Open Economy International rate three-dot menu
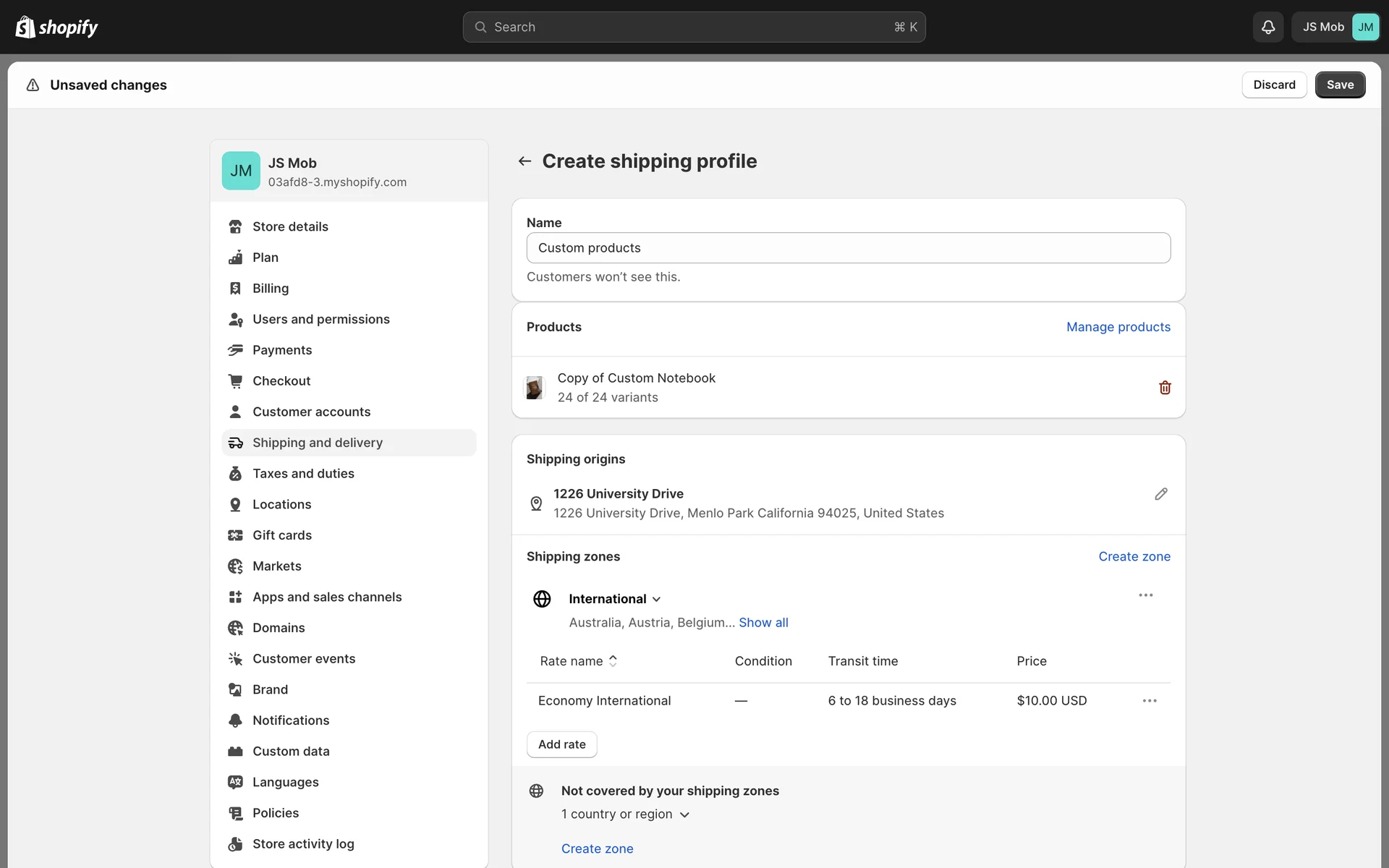 (1149, 701)
